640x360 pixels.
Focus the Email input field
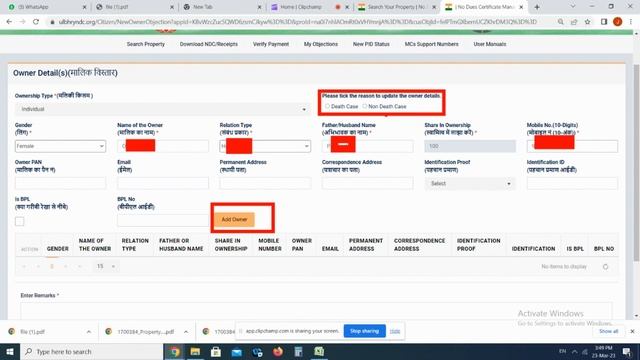(163, 183)
